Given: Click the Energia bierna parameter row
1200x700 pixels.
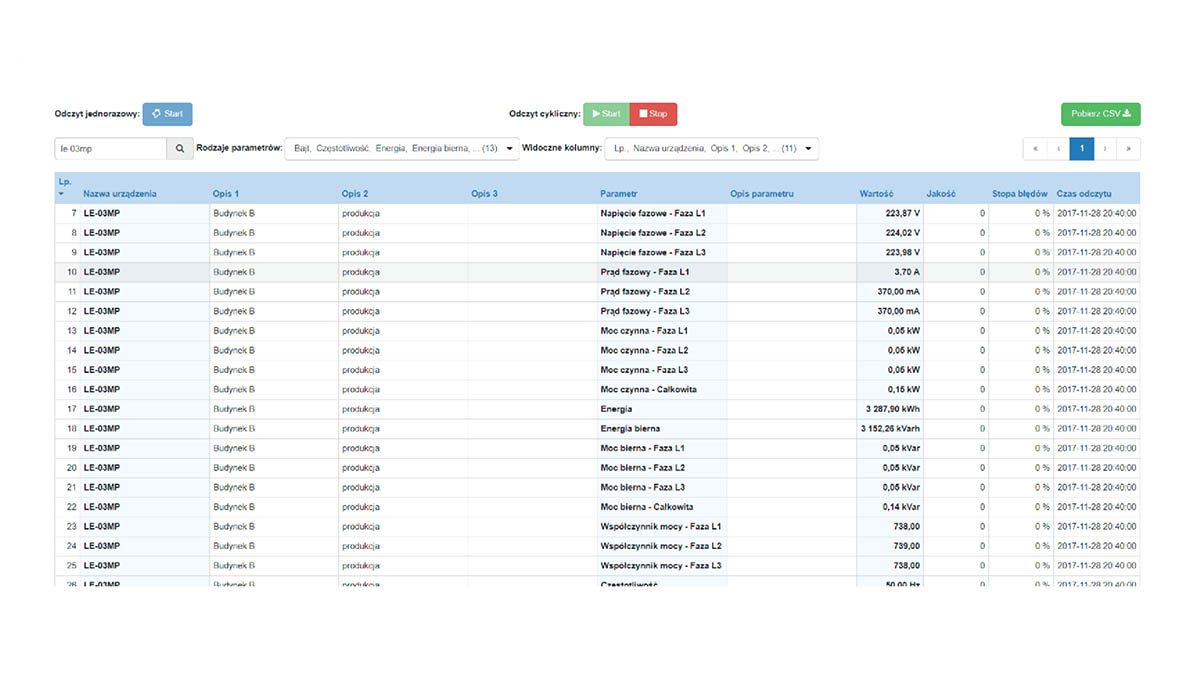Looking at the screenshot, I should coord(630,429).
